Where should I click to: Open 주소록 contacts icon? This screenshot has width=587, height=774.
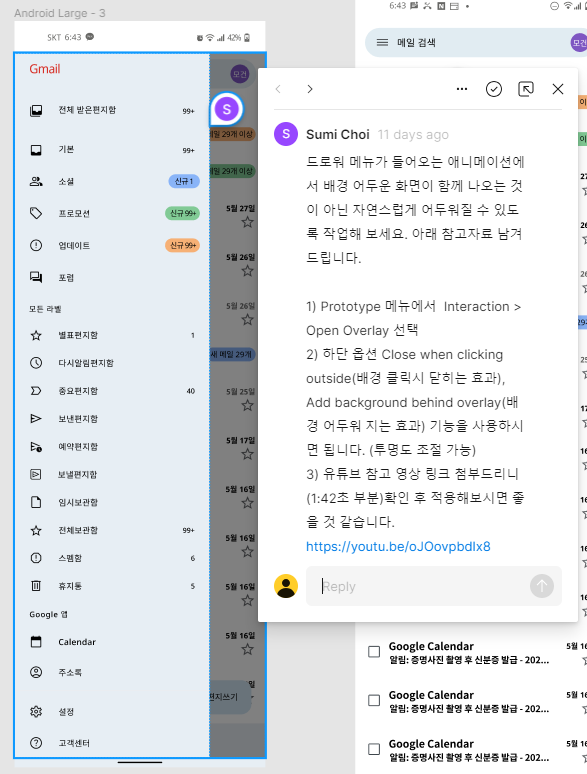36,672
